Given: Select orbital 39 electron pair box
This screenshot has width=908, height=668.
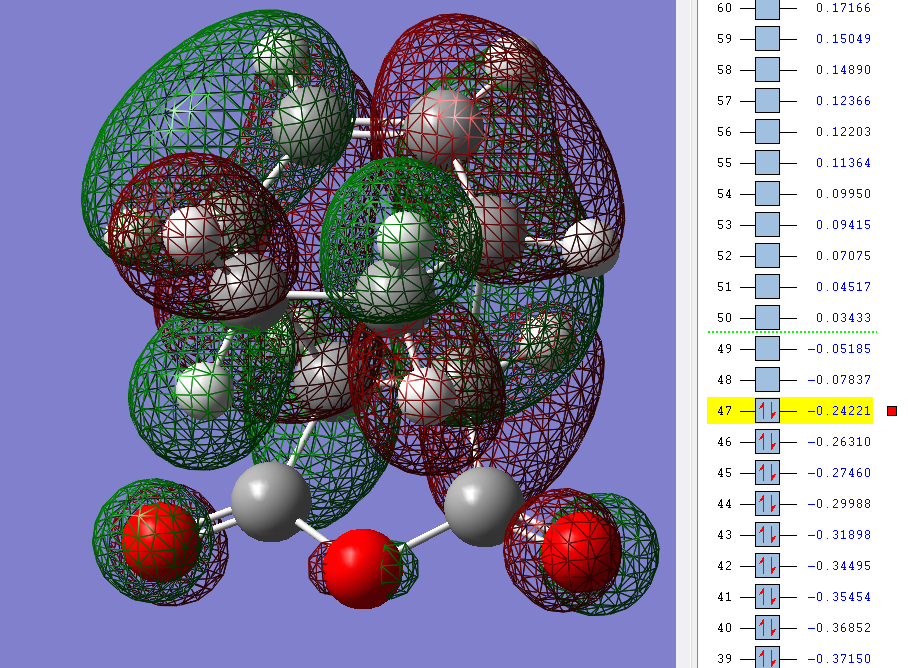Looking at the screenshot, I should pos(767,658).
